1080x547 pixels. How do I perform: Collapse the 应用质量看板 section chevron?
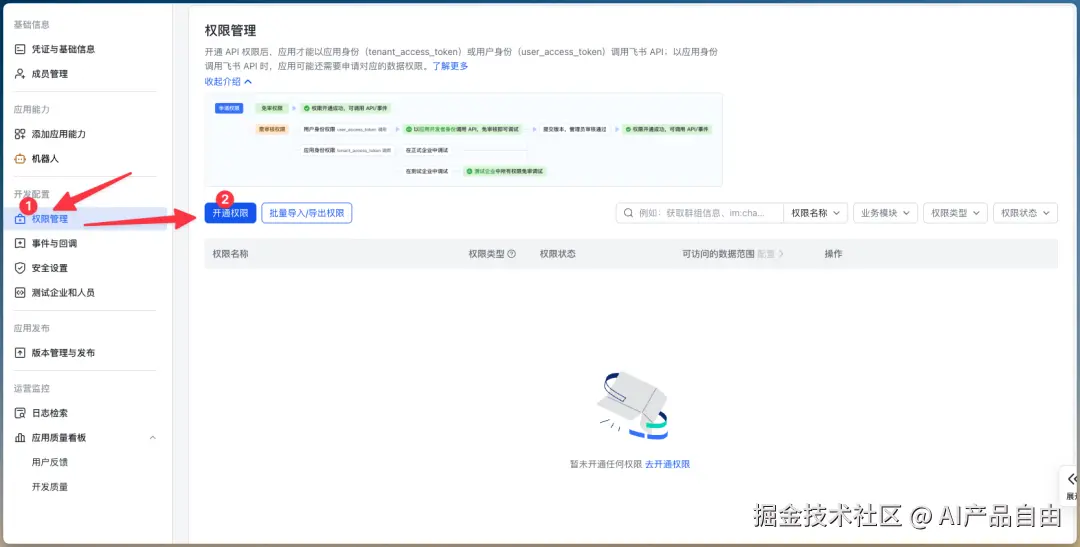click(153, 437)
